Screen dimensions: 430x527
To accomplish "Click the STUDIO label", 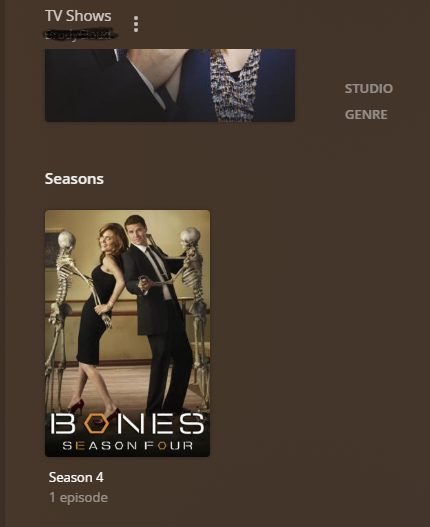I will (368, 89).
